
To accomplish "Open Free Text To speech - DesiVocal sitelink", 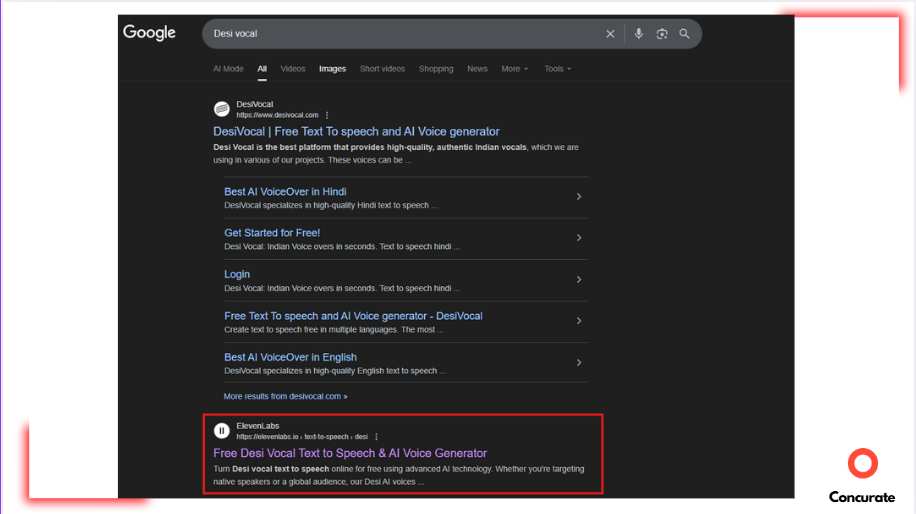I will [353, 316].
